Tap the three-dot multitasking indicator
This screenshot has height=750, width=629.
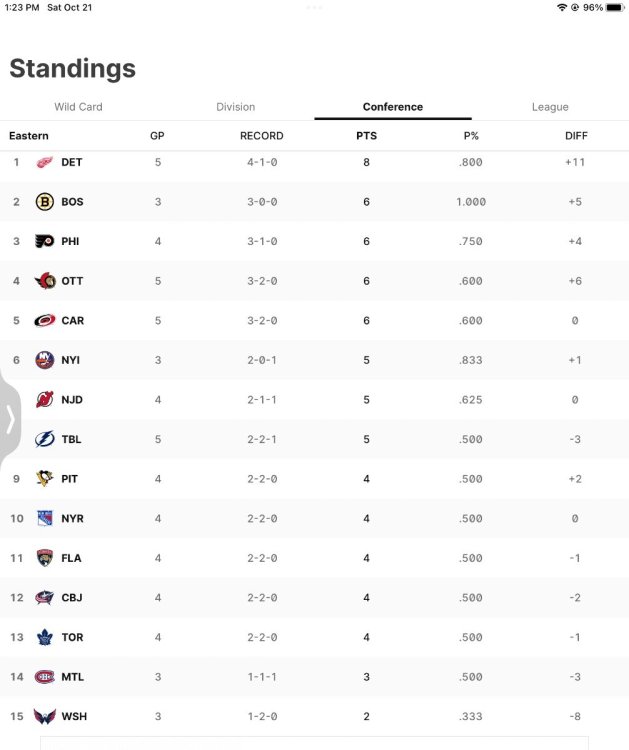pos(314,7)
